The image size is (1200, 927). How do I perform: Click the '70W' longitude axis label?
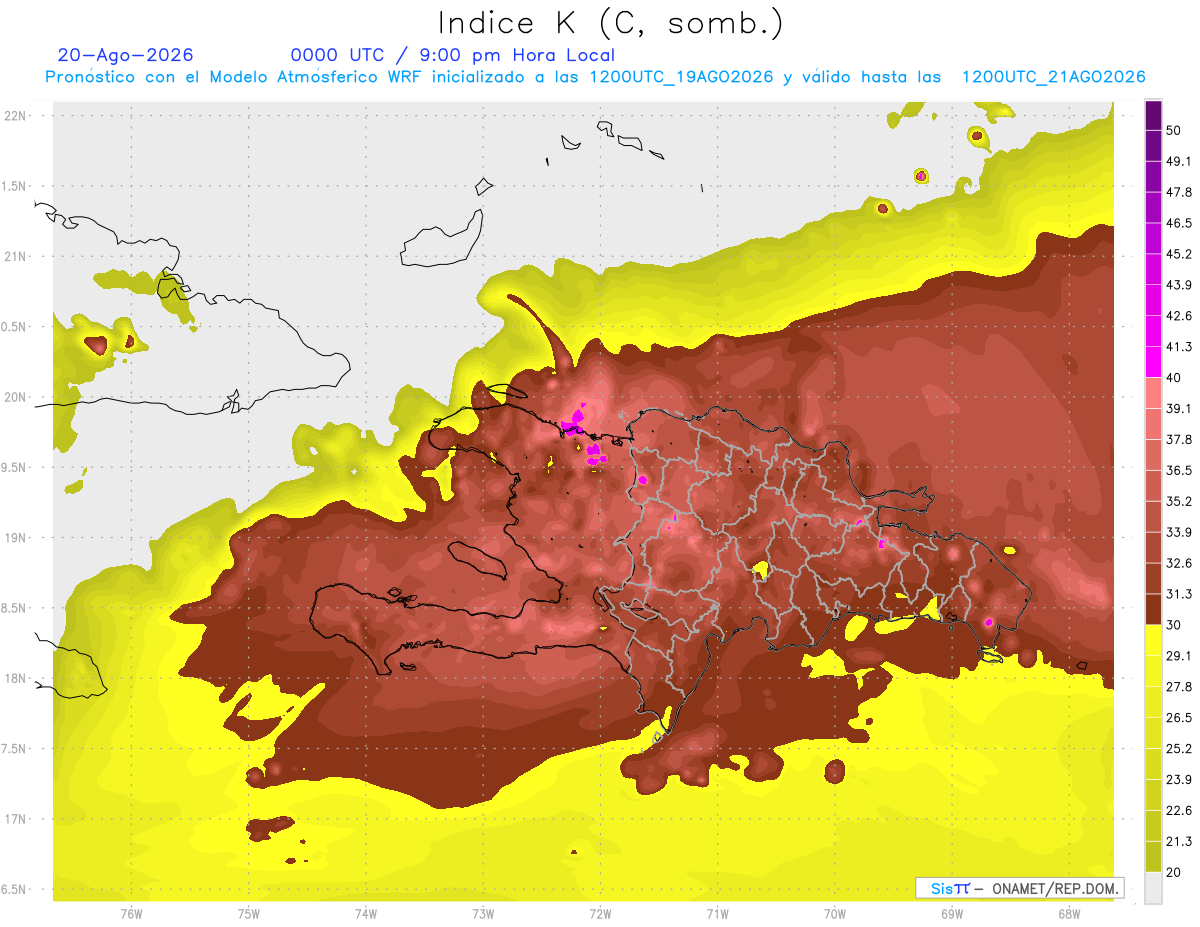835,914
